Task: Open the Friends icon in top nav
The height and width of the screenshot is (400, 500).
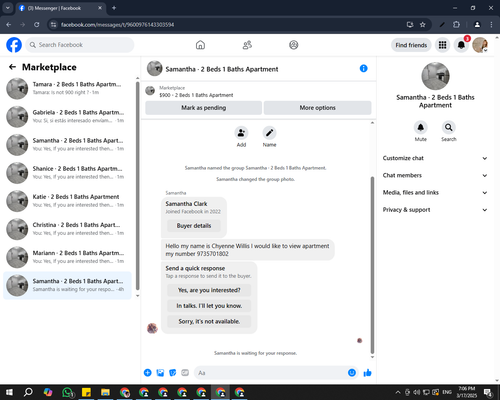Action: 247,45
